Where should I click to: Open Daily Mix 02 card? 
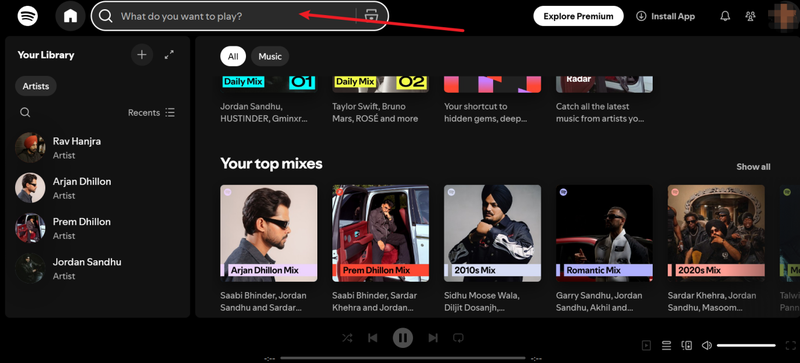[x=381, y=84]
